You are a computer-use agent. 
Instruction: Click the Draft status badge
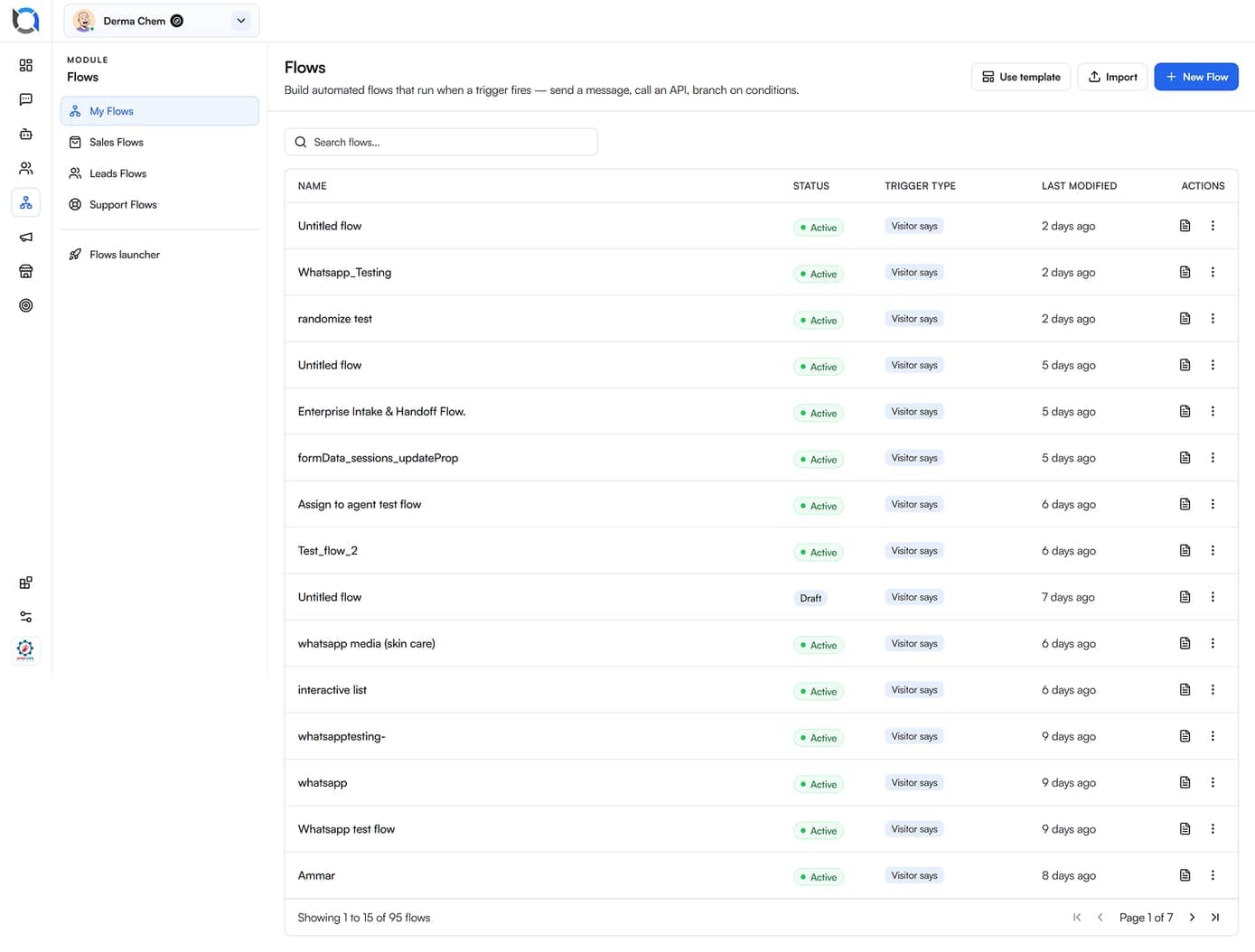tap(810, 598)
